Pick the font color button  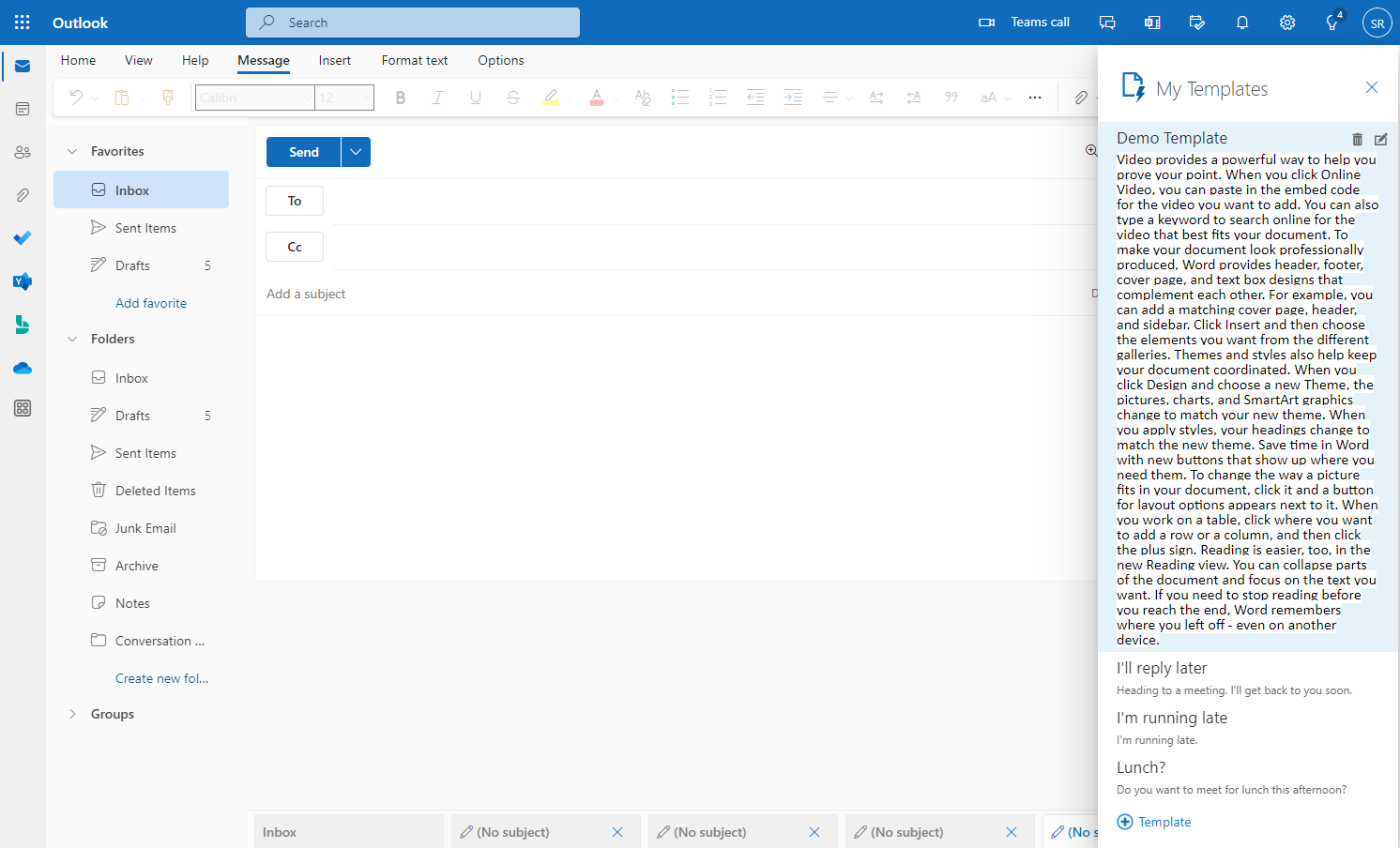pos(597,98)
